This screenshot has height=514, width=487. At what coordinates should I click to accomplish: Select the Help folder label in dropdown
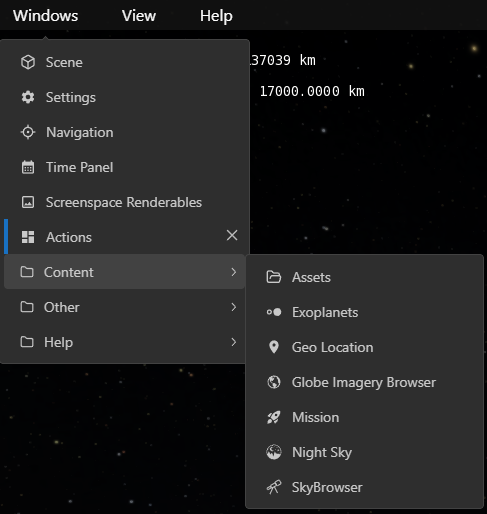pyautogui.click(x=58, y=343)
